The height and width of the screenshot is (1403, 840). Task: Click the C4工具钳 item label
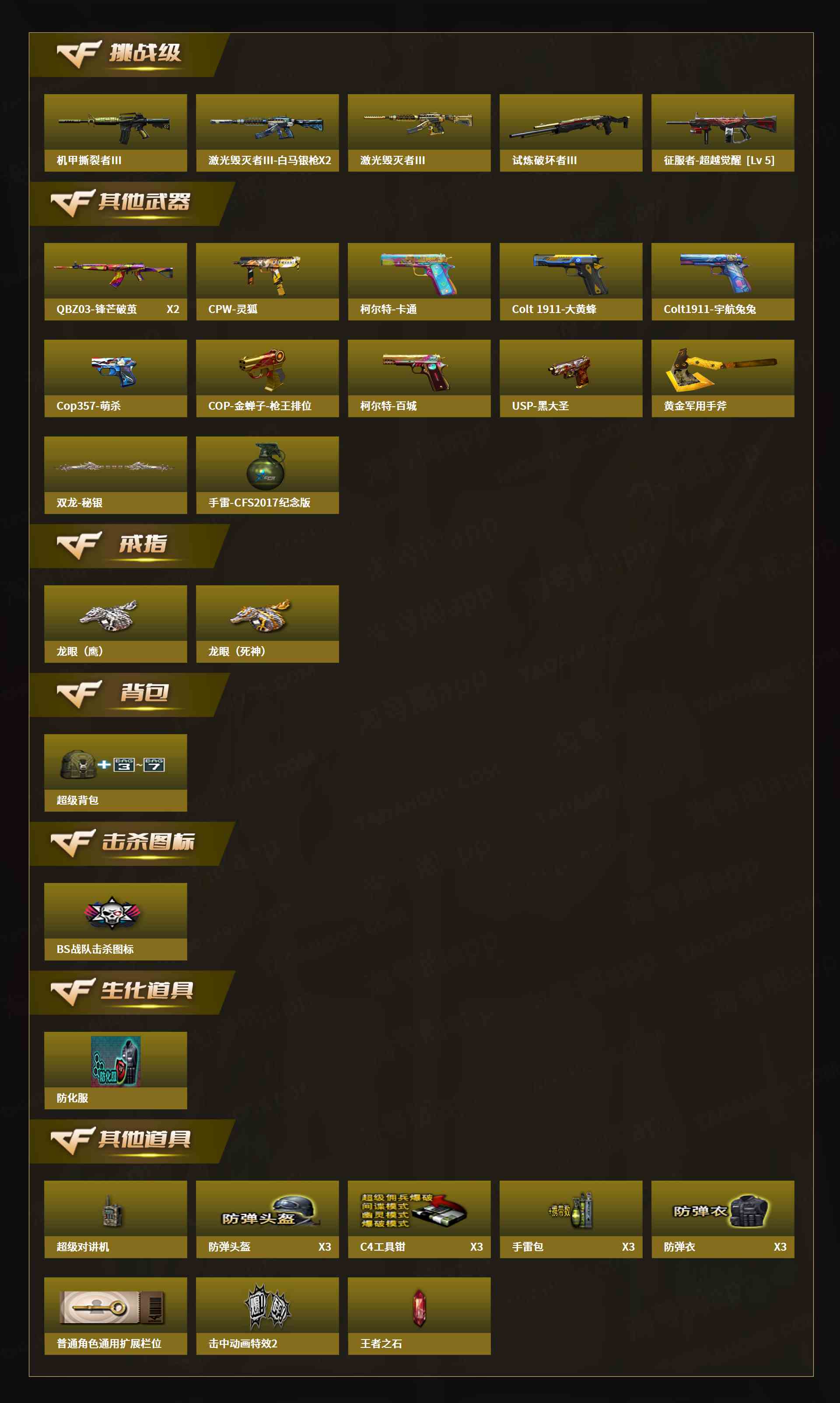point(383,1247)
